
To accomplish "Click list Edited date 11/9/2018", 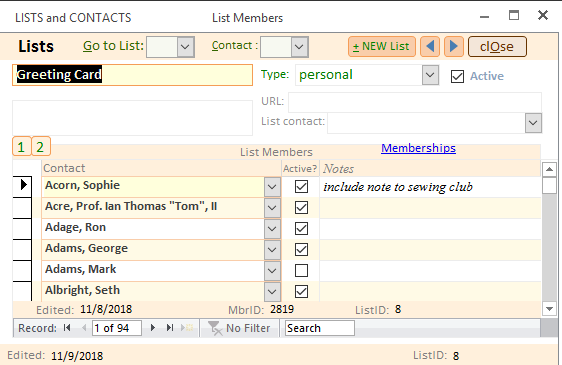I will 77,356.
